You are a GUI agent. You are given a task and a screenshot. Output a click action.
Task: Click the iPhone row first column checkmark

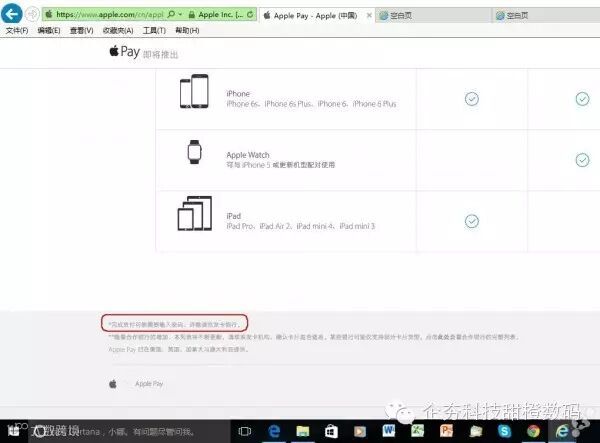[x=471, y=99]
